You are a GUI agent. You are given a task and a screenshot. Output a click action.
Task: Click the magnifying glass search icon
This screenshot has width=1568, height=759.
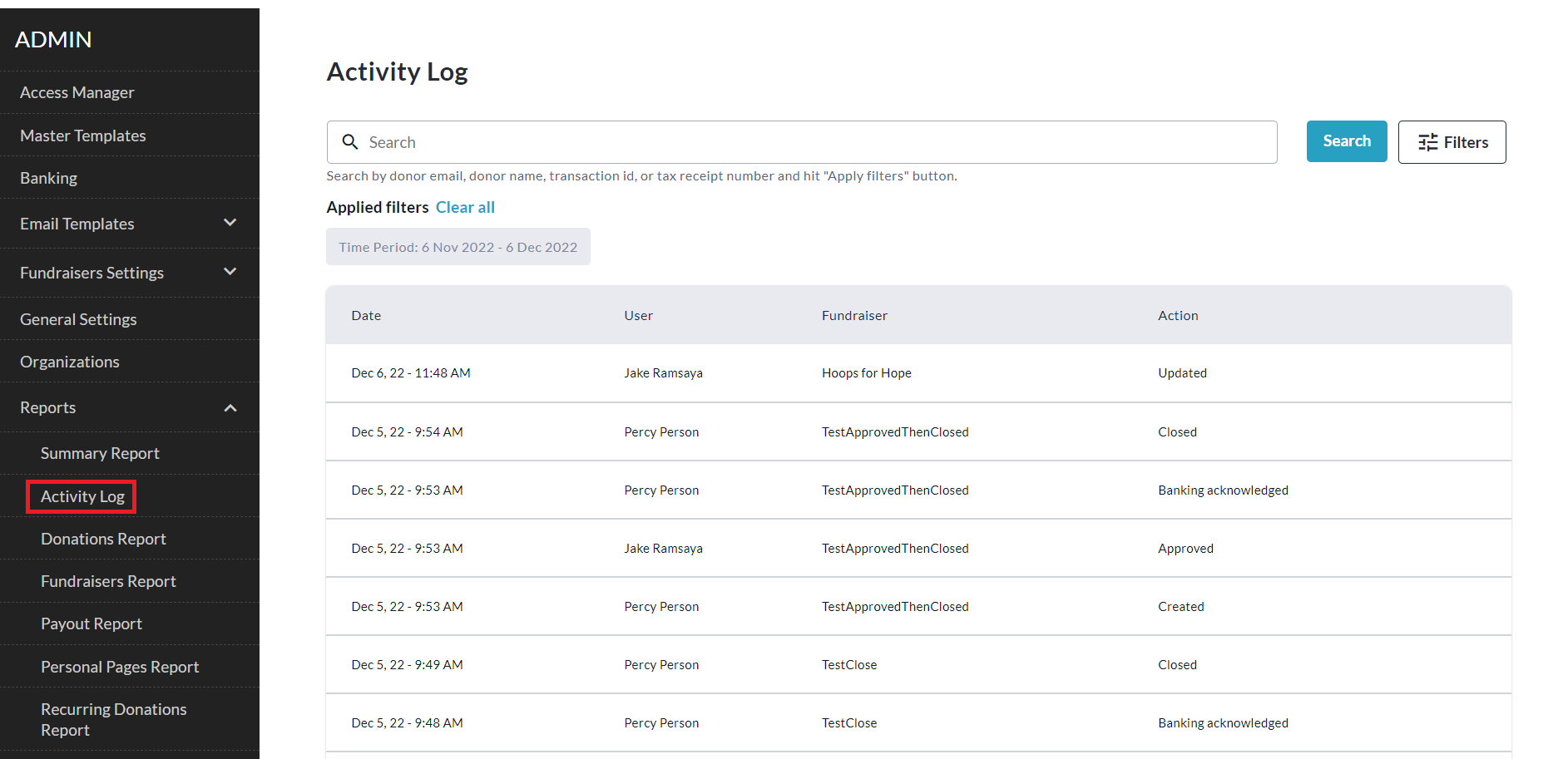(350, 142)
